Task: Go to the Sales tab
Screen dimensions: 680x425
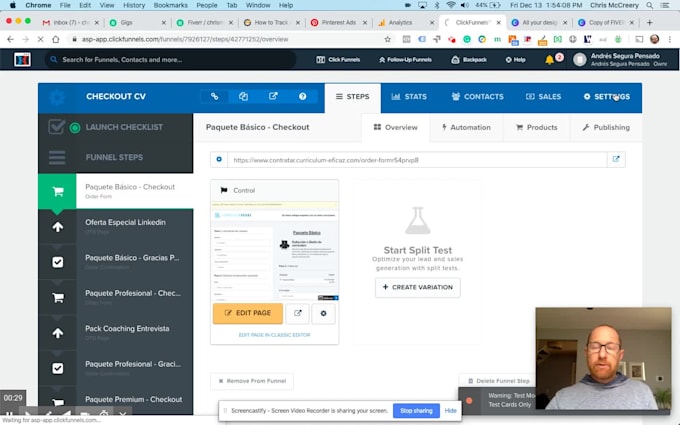Action: click(x=543, y=97)
